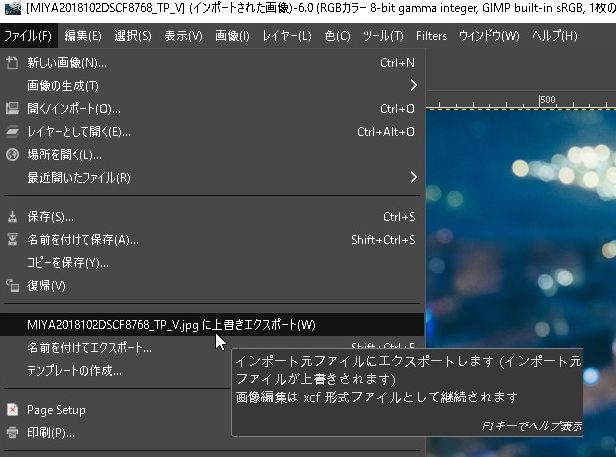Screen dimensions: 616x457
Task: Open the 編集(E) menu
Action: click(x=82, y=36)
